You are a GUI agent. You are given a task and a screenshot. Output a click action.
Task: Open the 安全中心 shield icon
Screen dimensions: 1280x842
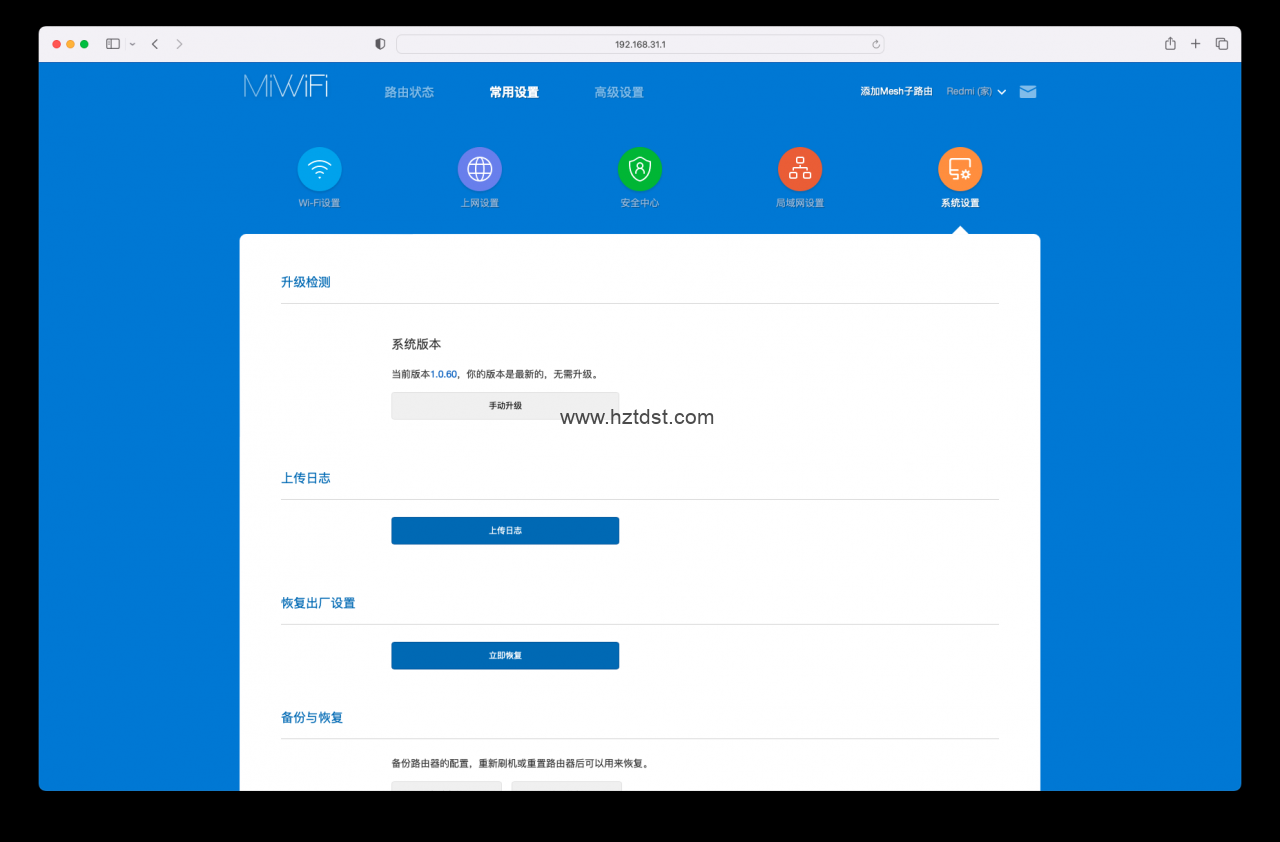639,169
